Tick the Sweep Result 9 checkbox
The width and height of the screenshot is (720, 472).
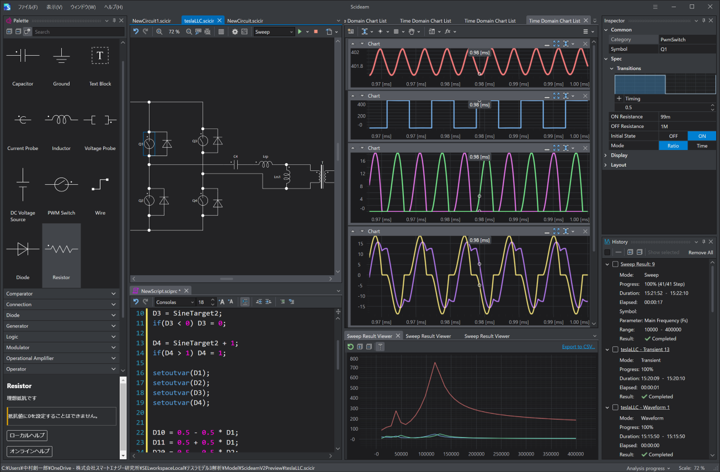coord(614,264)
